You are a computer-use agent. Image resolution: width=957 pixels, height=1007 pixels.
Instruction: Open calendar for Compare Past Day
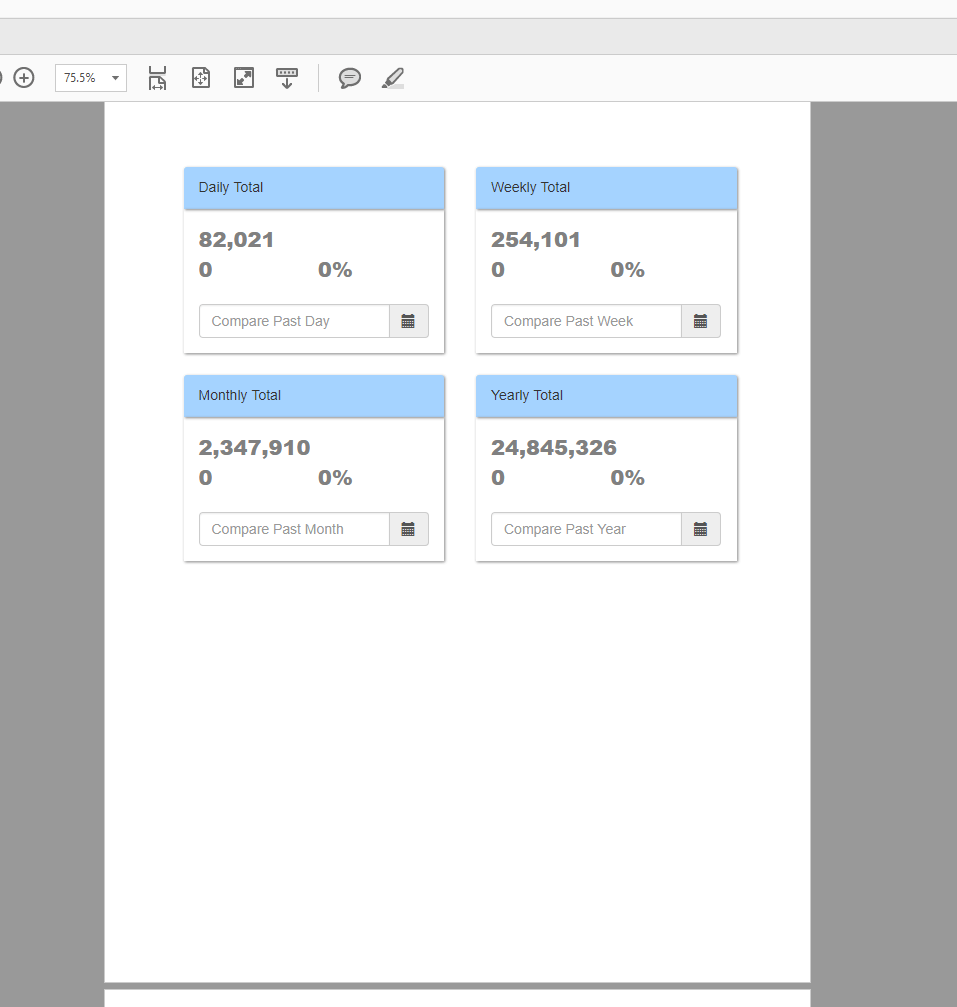[408, 321]
